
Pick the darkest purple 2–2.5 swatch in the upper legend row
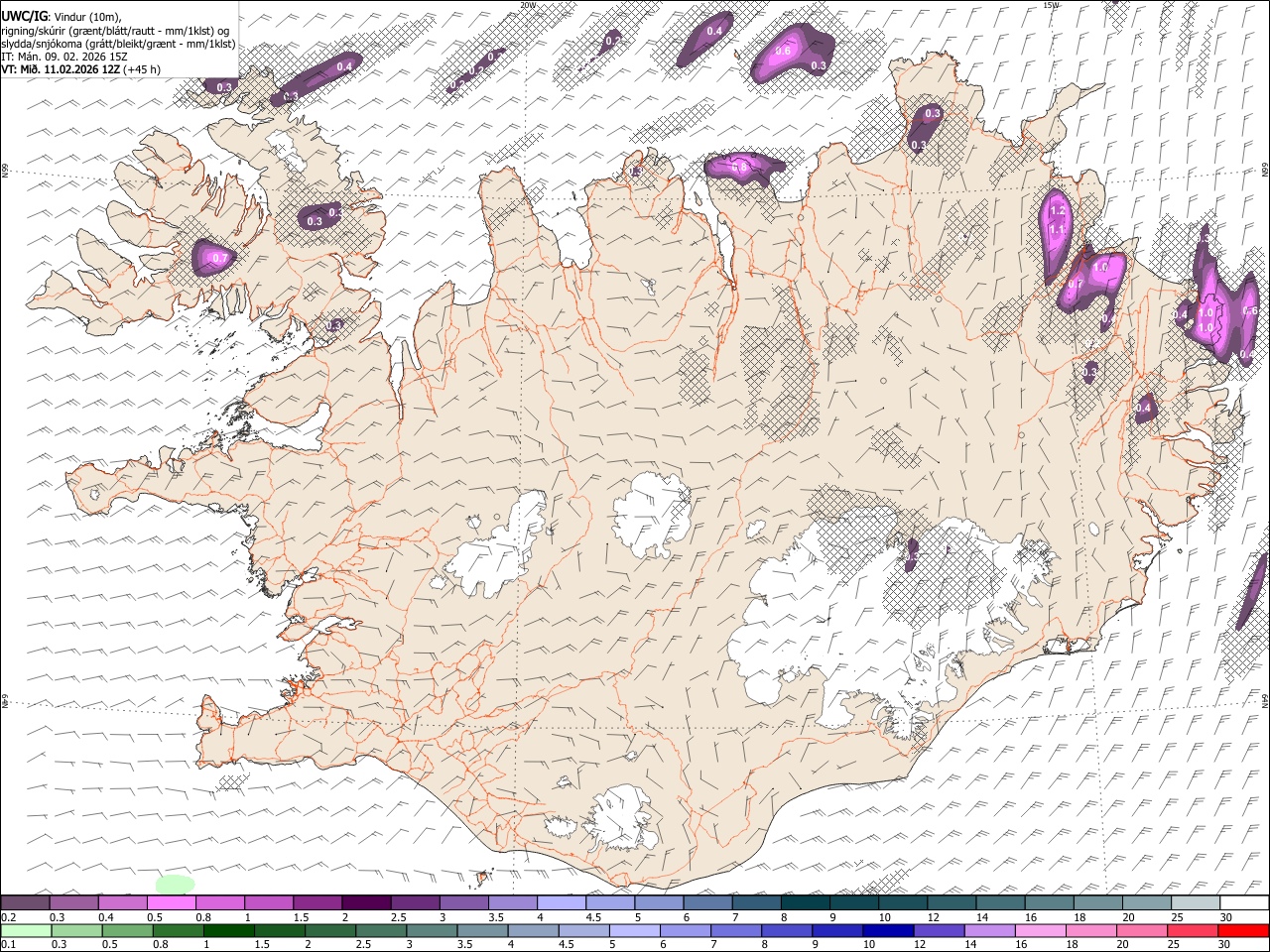coord(365,903)
